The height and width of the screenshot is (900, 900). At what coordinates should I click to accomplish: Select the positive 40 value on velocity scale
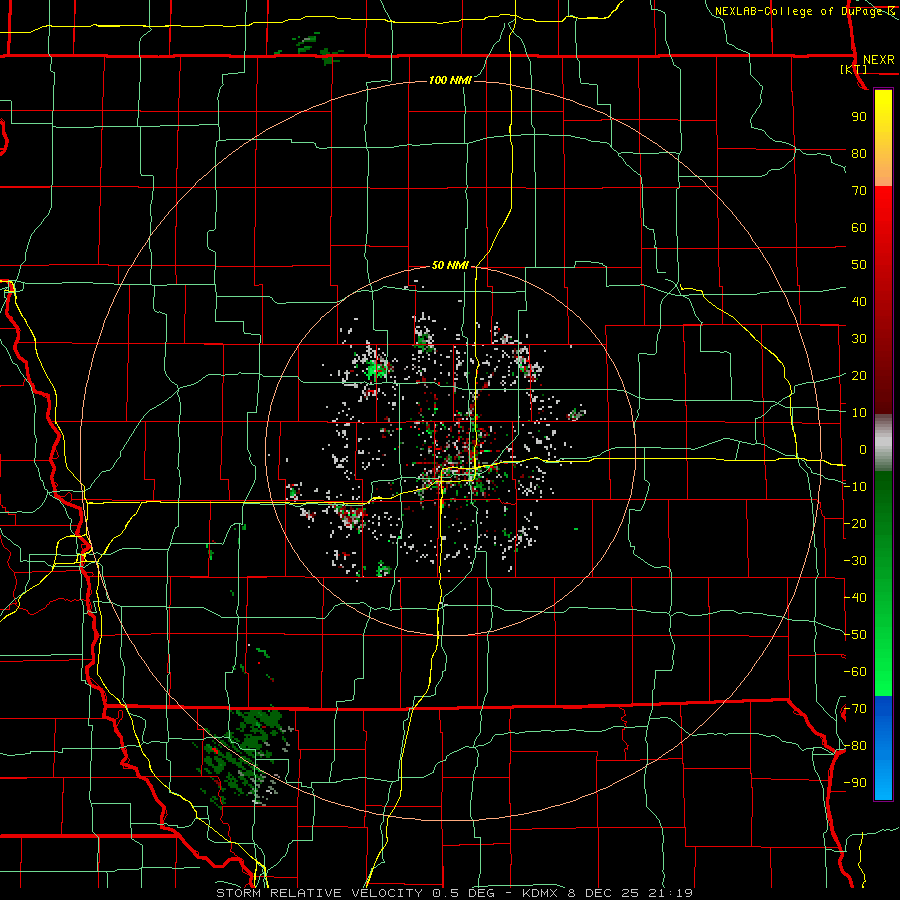tap(859, 301)
